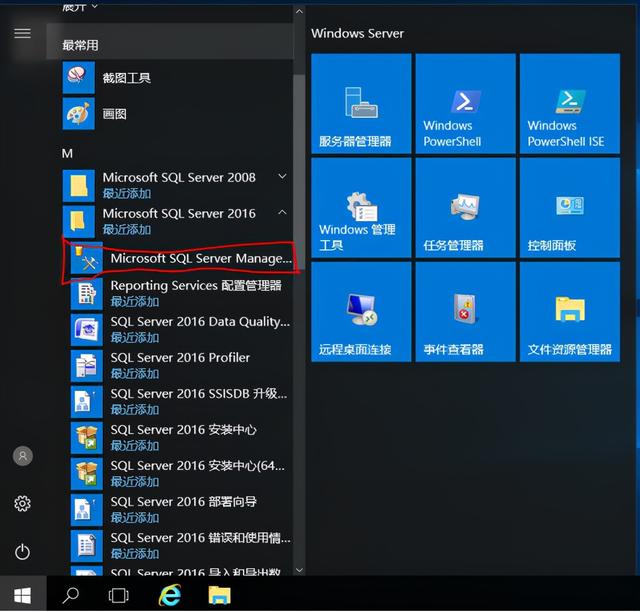This screenshot has width=640, height=612.
Task: Launch the Windows PowerShell ISE tile
Action: [x=570, y=104]
